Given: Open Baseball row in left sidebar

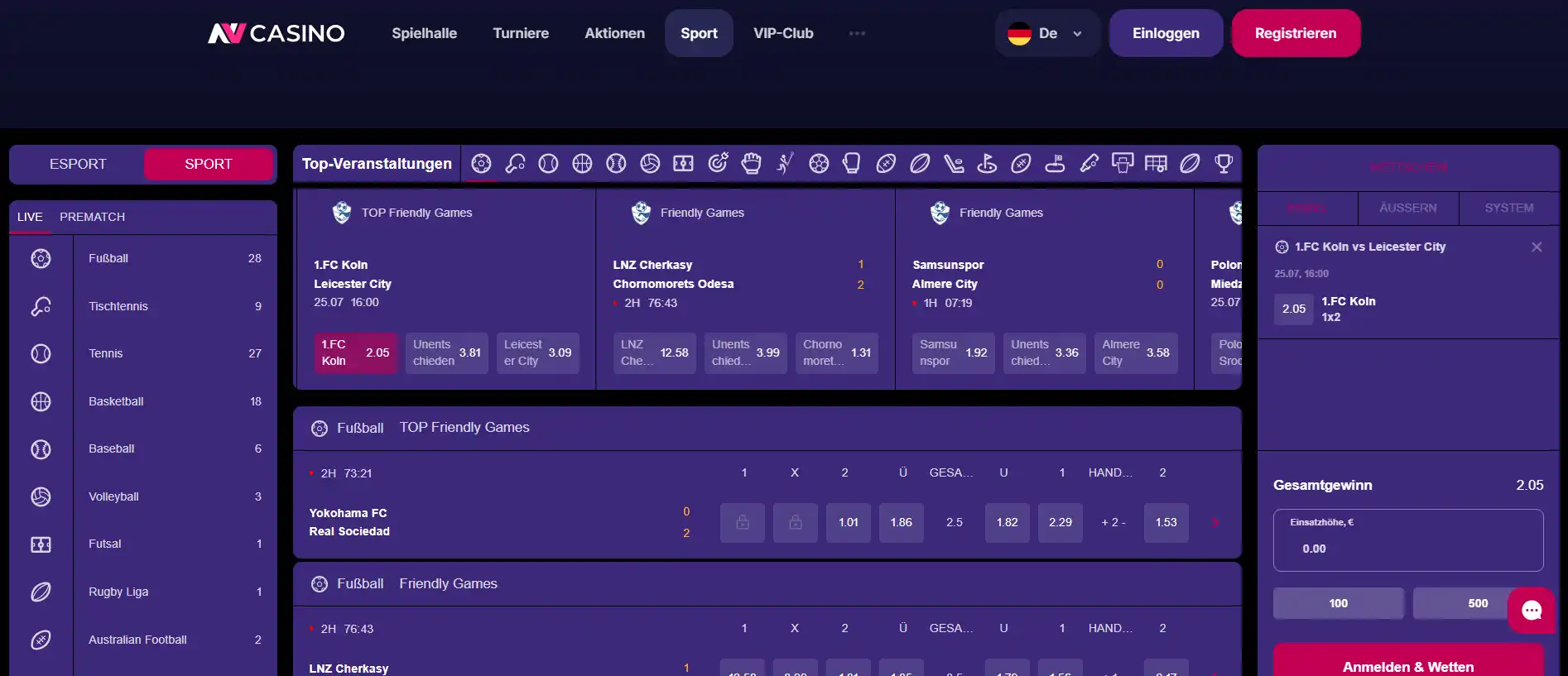Looking at the screenshot, I should tap(143, 448).
